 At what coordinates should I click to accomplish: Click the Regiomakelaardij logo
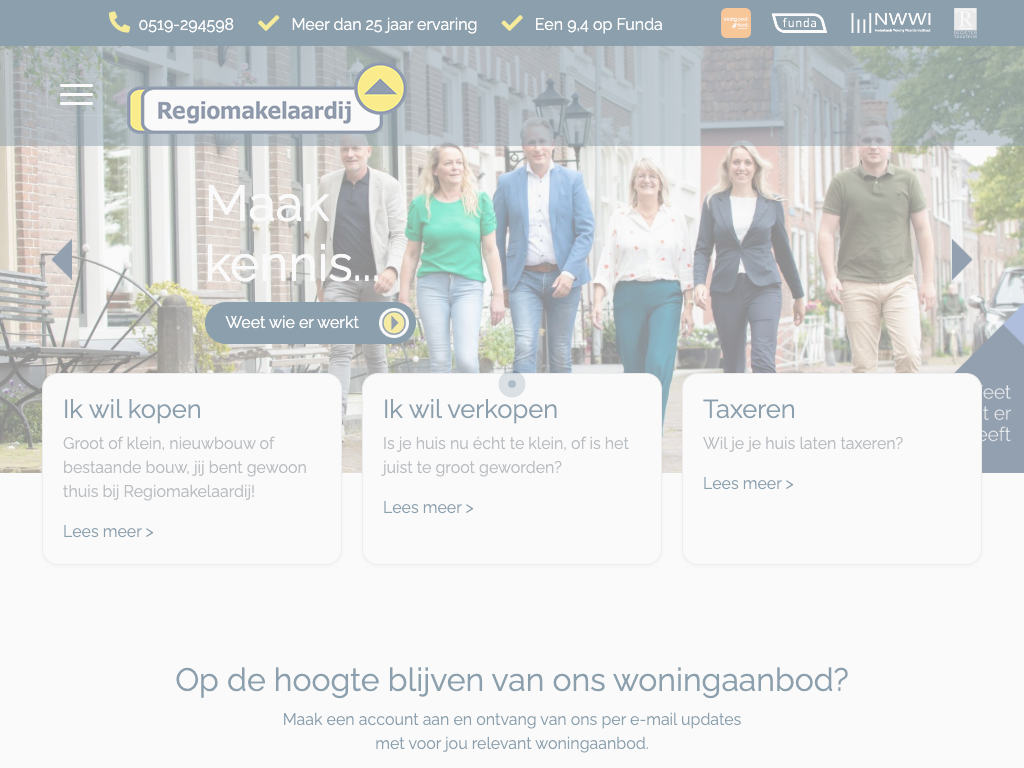point(255,110)
